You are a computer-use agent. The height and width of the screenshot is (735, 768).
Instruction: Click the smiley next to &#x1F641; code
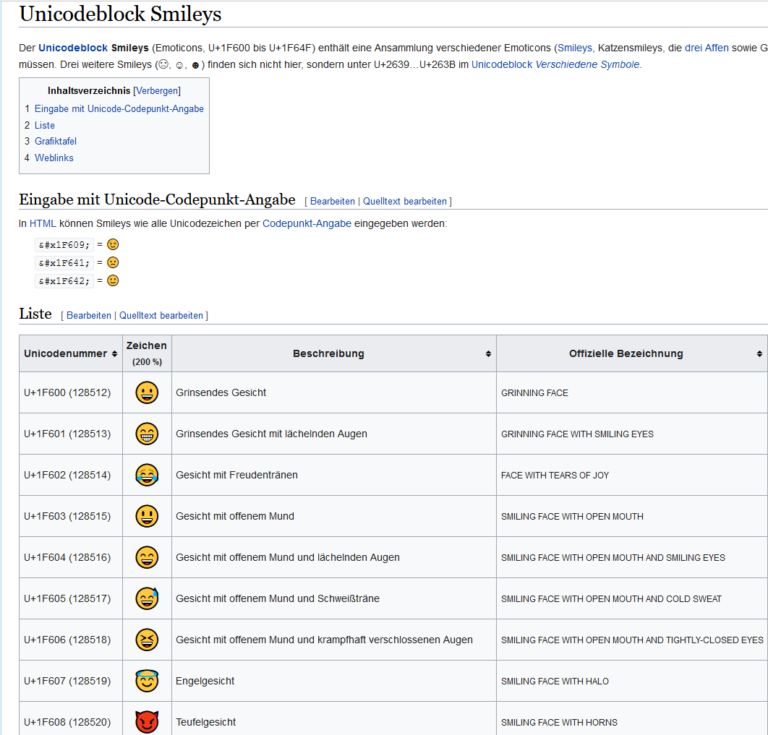click(113, 262)
